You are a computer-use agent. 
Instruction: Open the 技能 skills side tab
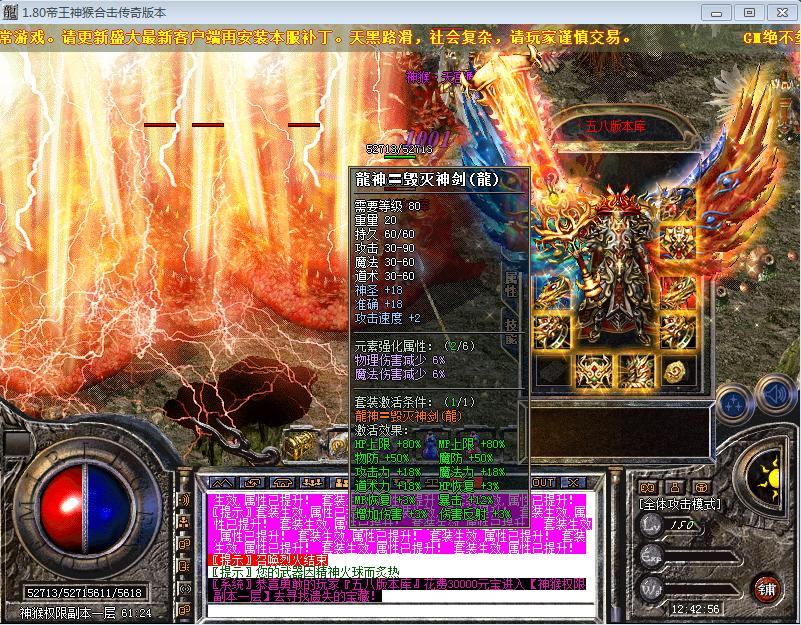coord(511,332)
